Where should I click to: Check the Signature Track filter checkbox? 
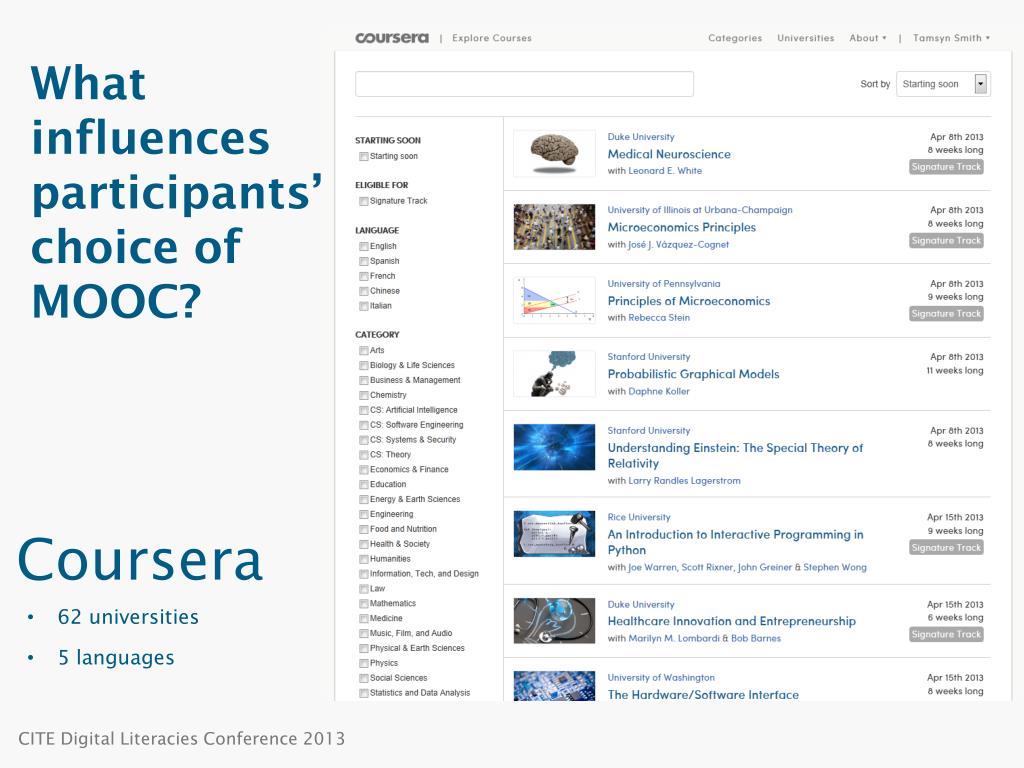tap(363, 201)
